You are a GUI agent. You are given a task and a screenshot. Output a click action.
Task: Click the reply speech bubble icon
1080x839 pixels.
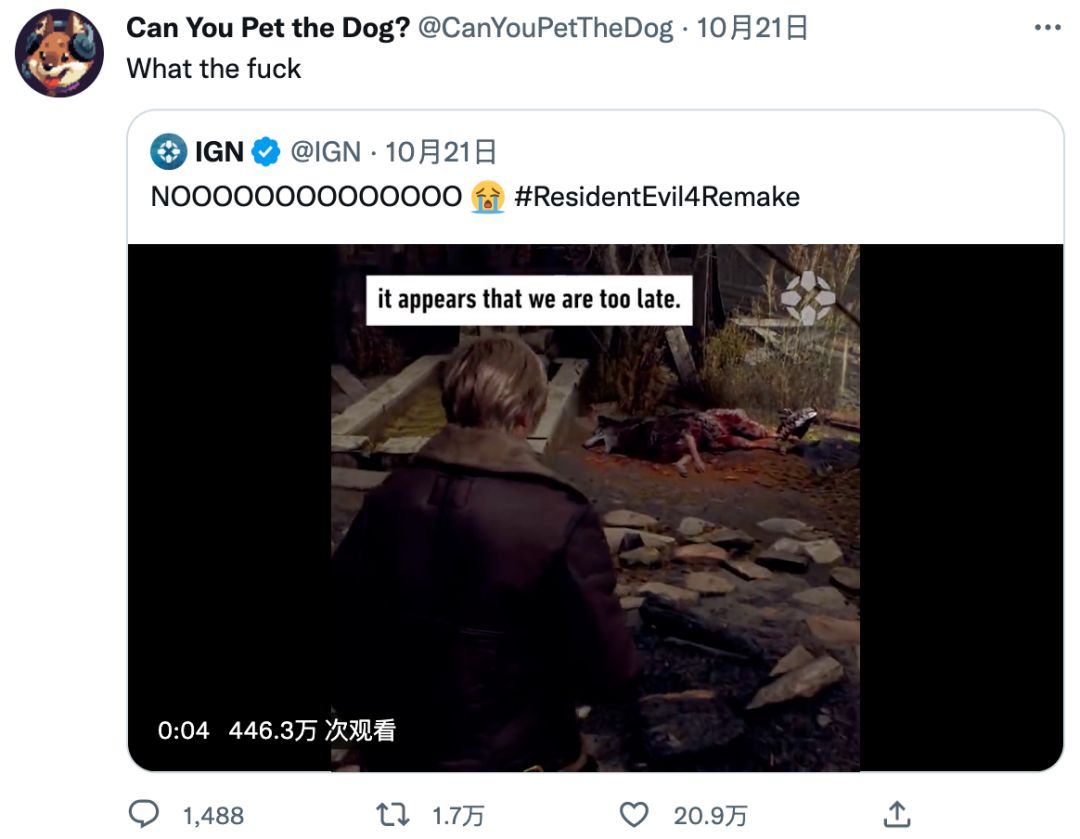(145, 814)
